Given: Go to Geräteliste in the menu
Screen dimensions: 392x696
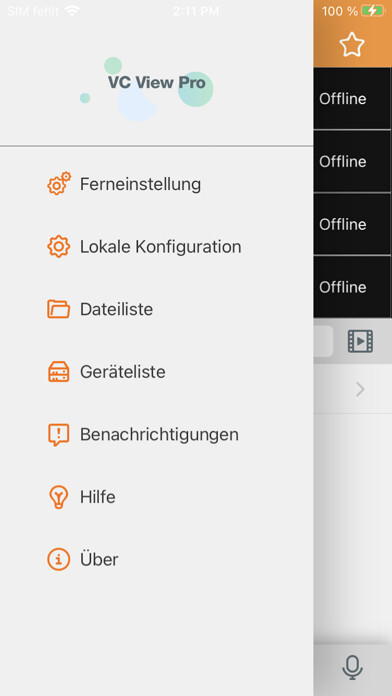Looking at the screenshot, I should 123,372.
